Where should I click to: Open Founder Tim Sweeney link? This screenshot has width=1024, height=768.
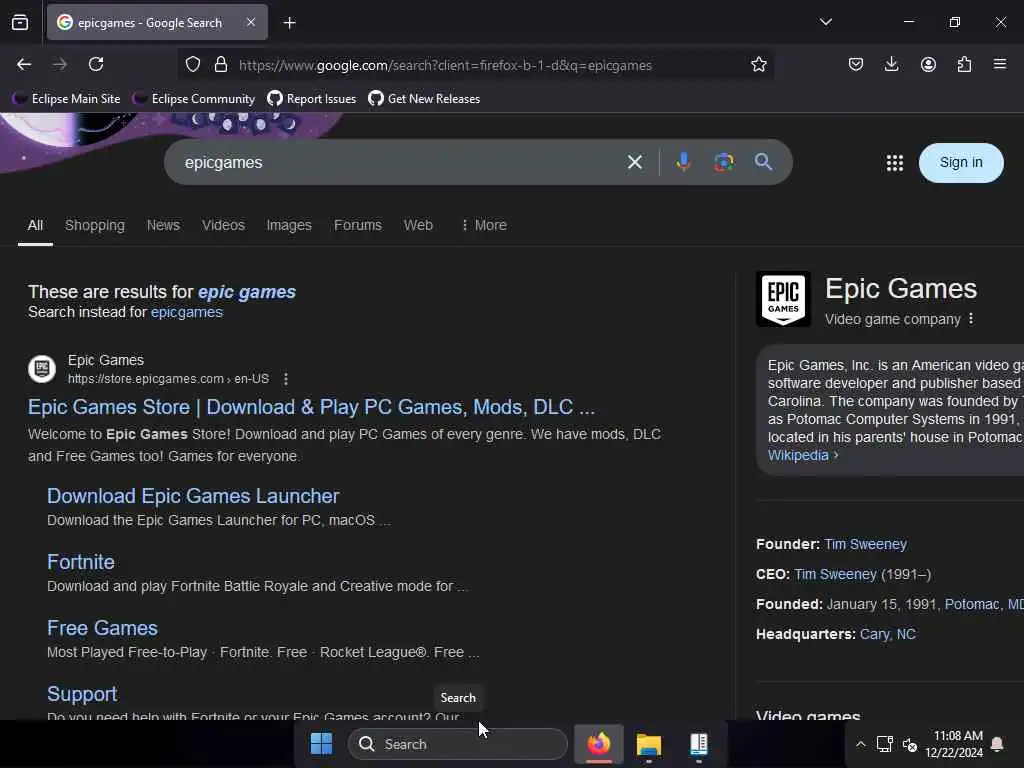click(865, 544)
